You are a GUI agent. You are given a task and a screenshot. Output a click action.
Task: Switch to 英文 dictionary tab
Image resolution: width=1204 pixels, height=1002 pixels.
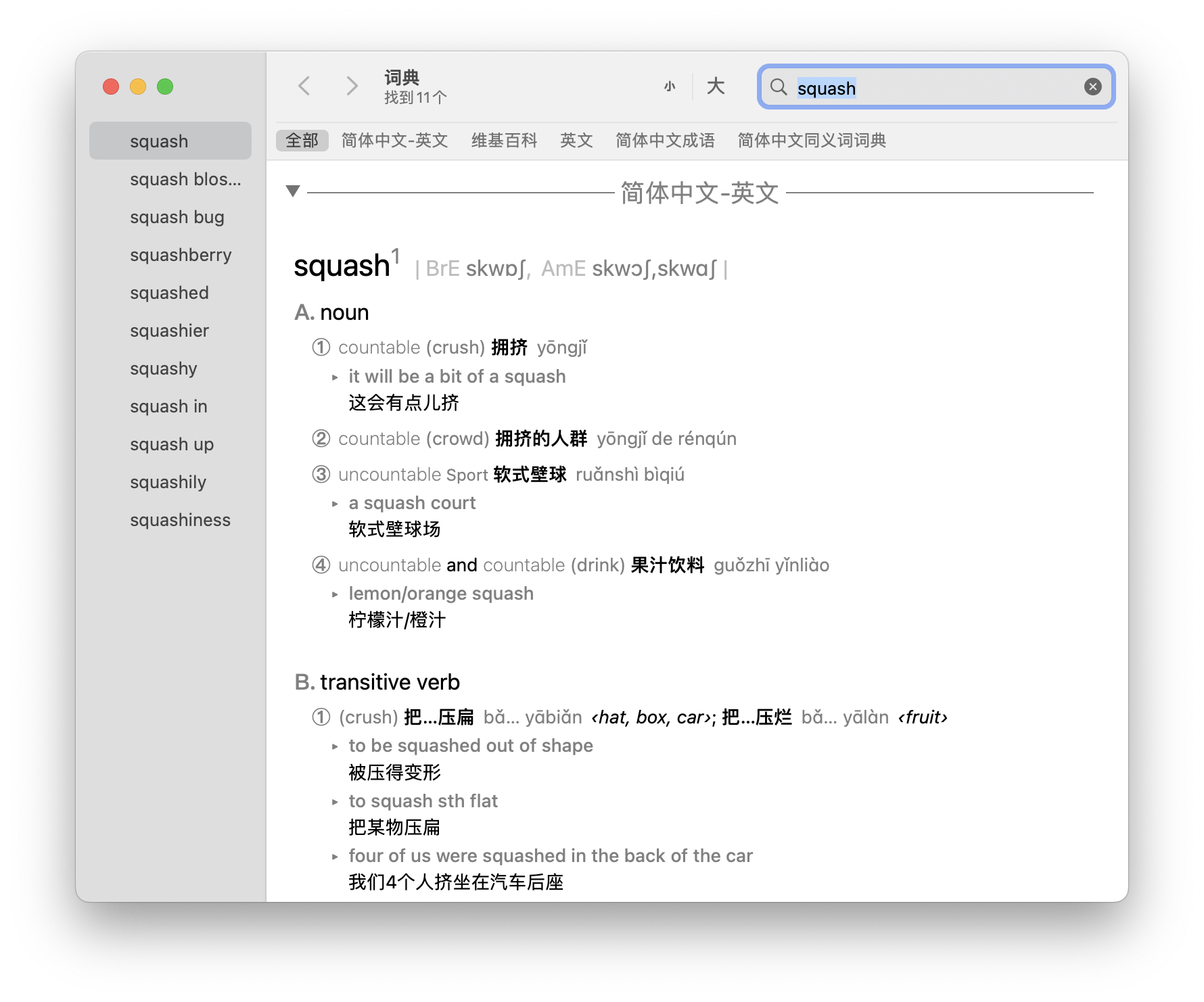pos(576,140)
